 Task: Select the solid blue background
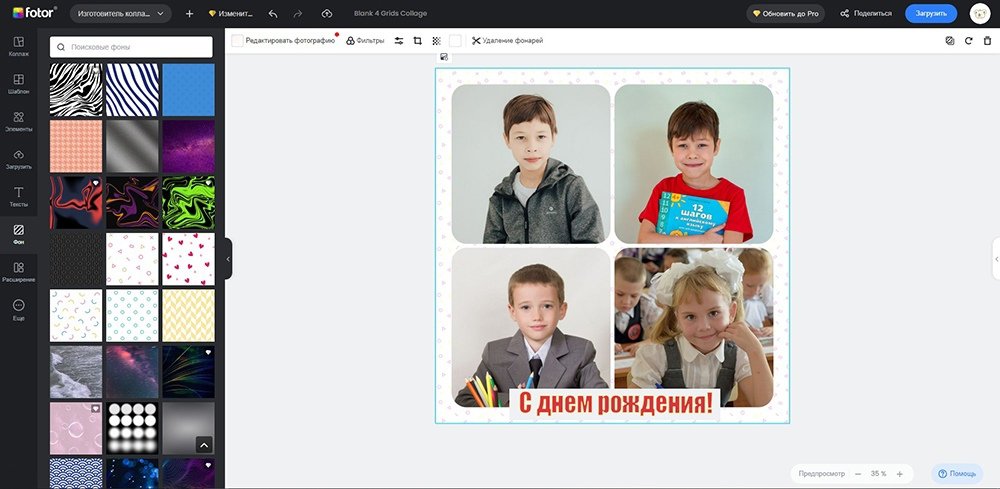[188, 89]
